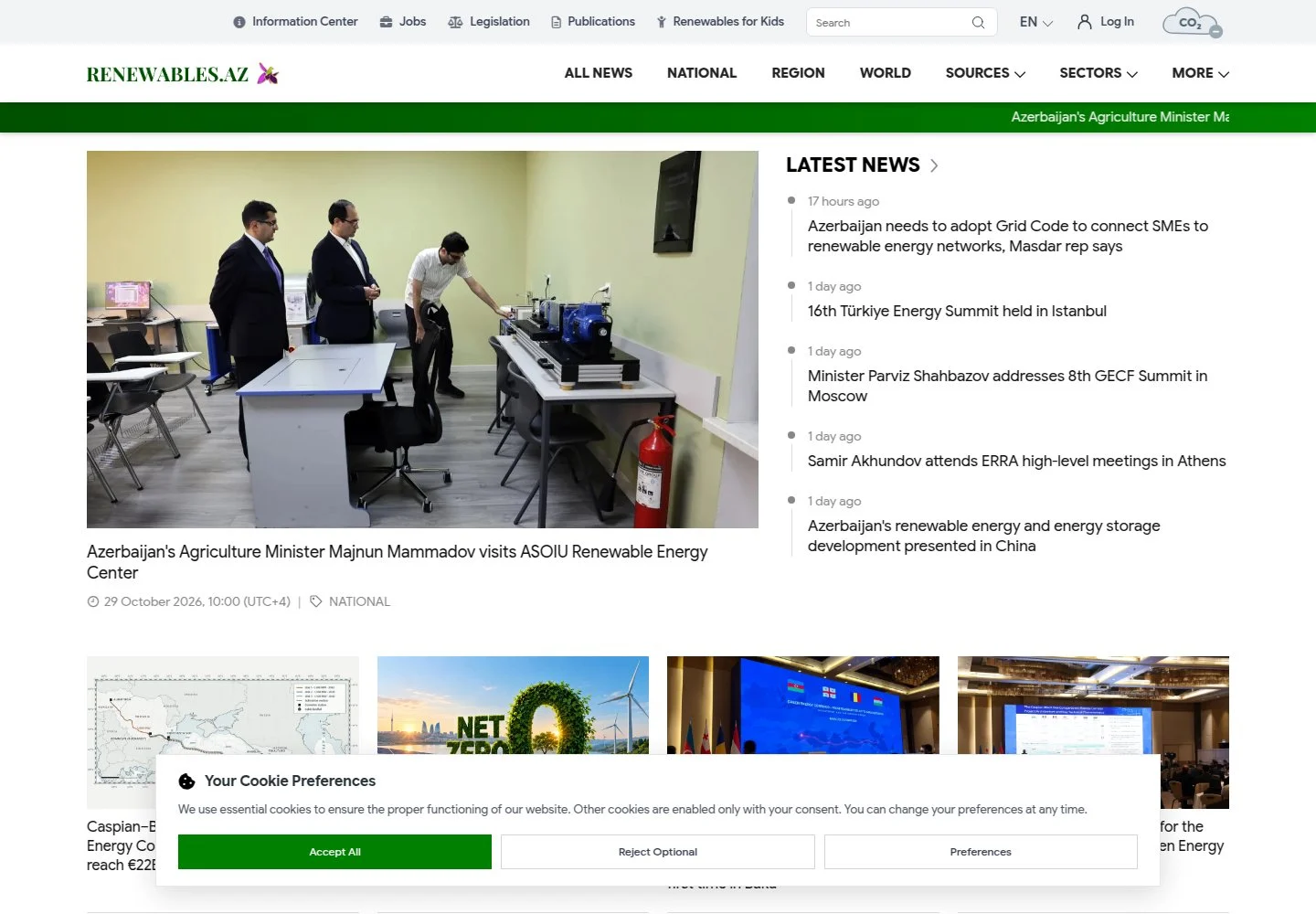Click the Accept All cookies button

(334, 852)
